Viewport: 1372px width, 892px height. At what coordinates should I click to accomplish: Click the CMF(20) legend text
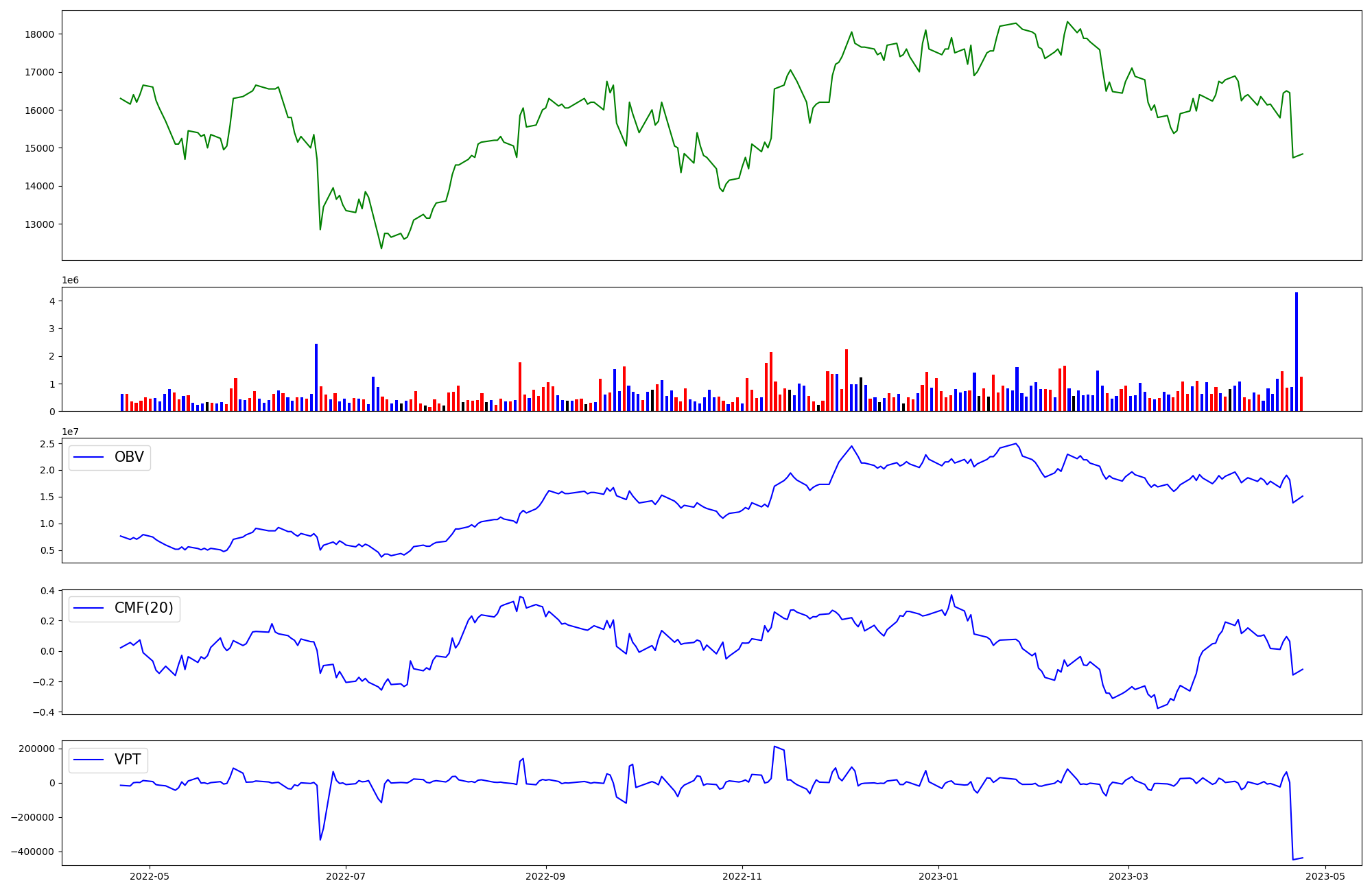143,609
